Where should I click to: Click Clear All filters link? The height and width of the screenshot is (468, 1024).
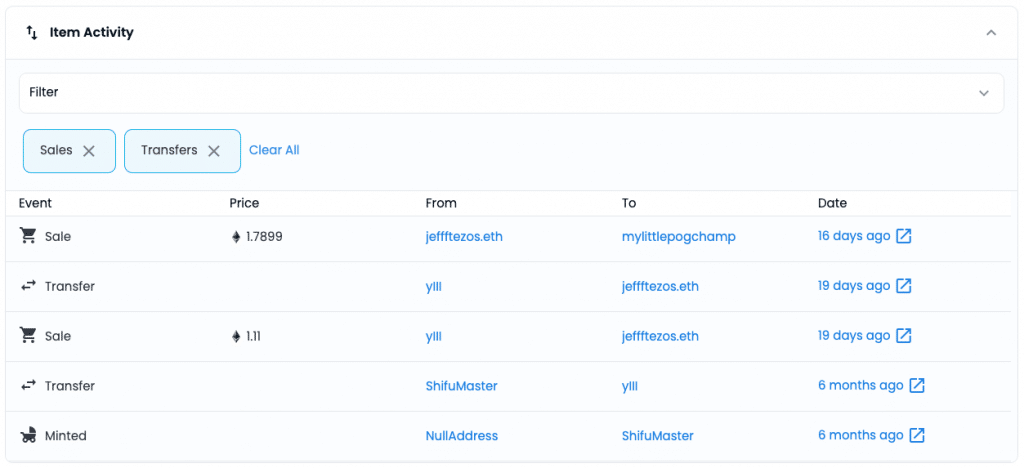(x=274, y=150)
